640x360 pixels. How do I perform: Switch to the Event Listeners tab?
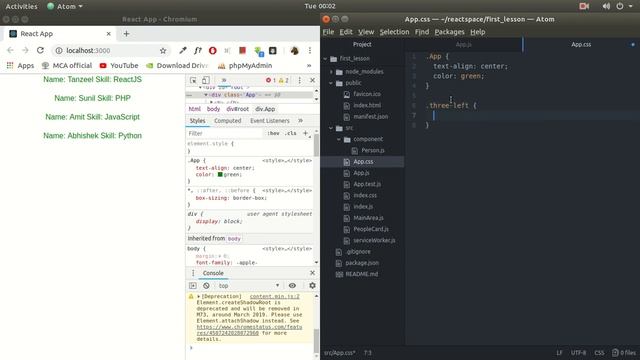click(270, 121)
